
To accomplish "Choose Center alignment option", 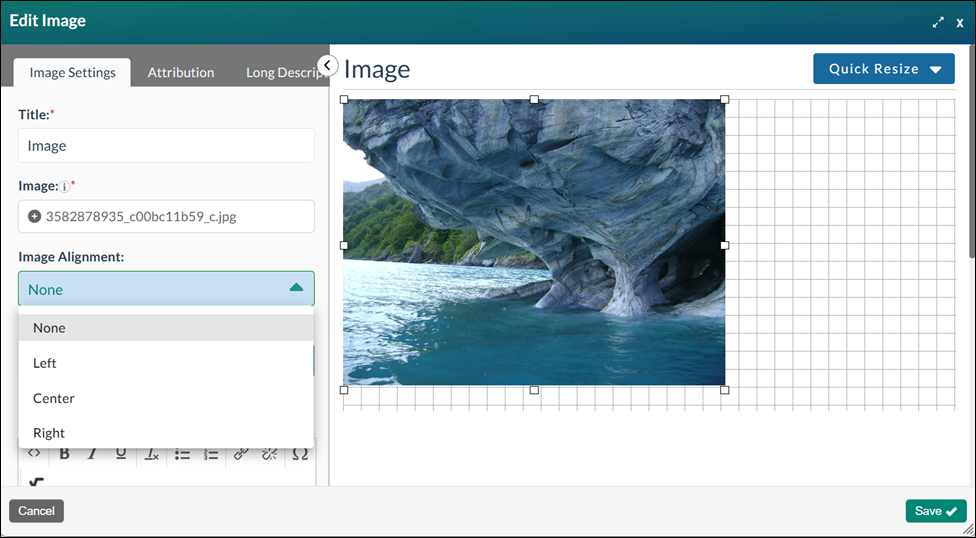I will click(x=166, y=398).
